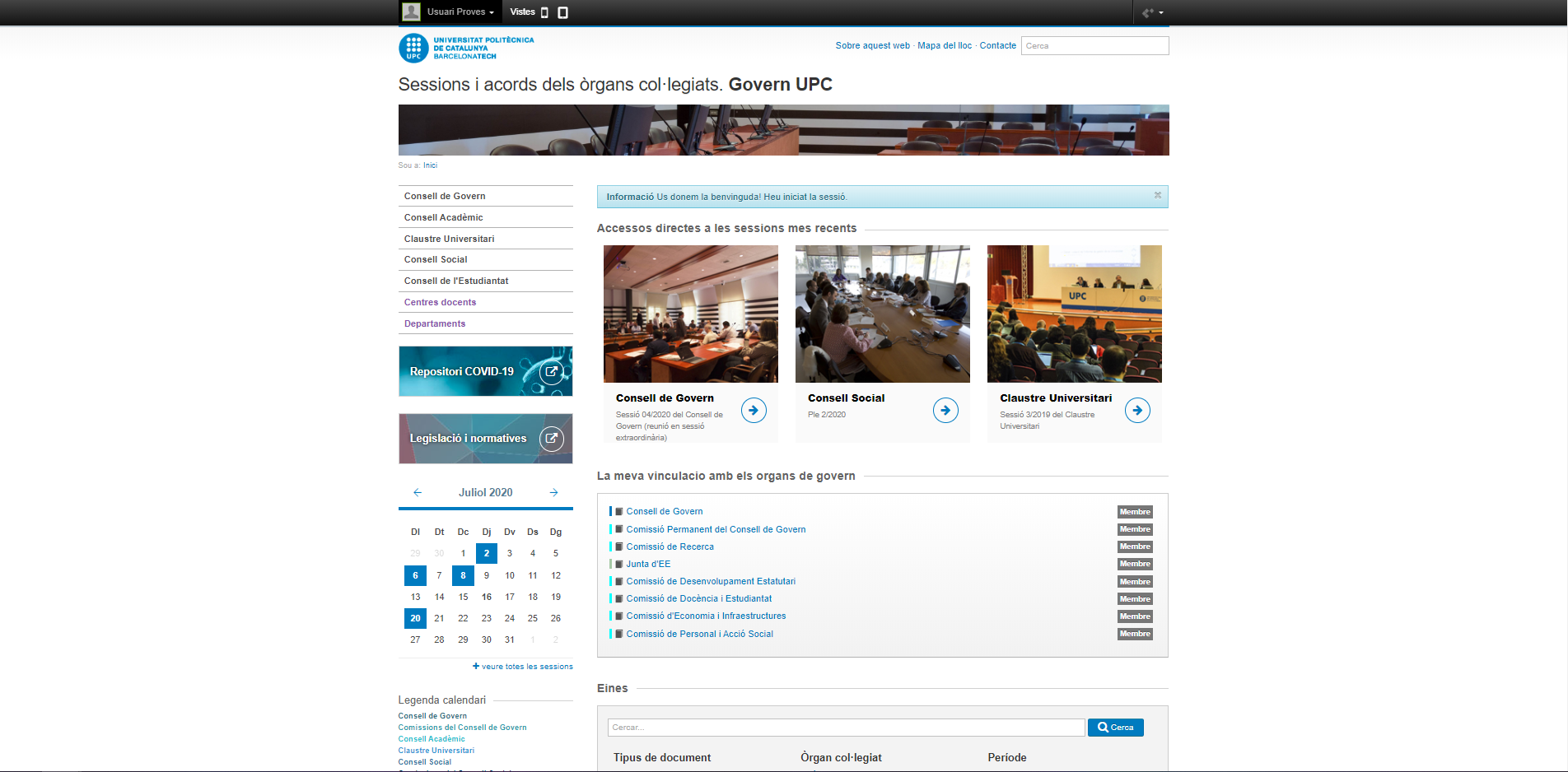Click the arrow icon for Consell Social

pos(945,410)
